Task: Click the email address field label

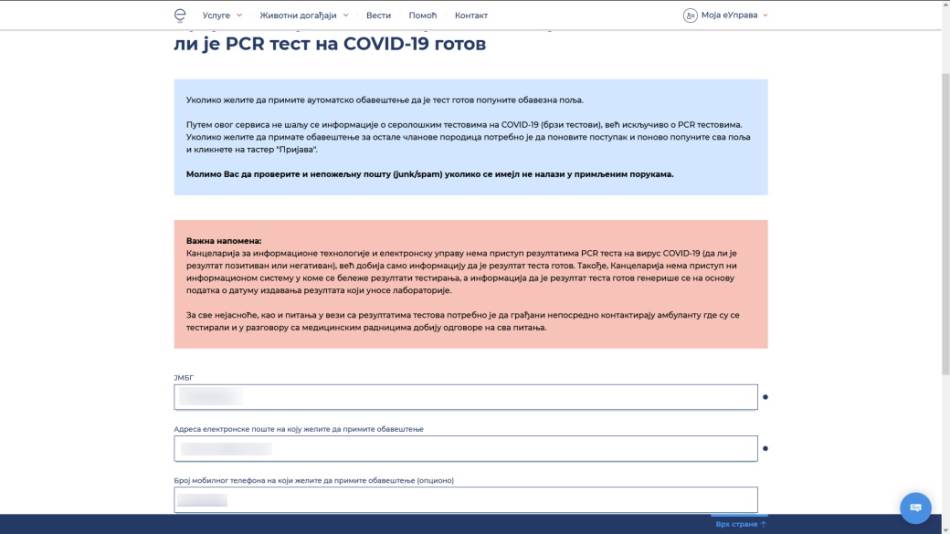Action: 299,429
